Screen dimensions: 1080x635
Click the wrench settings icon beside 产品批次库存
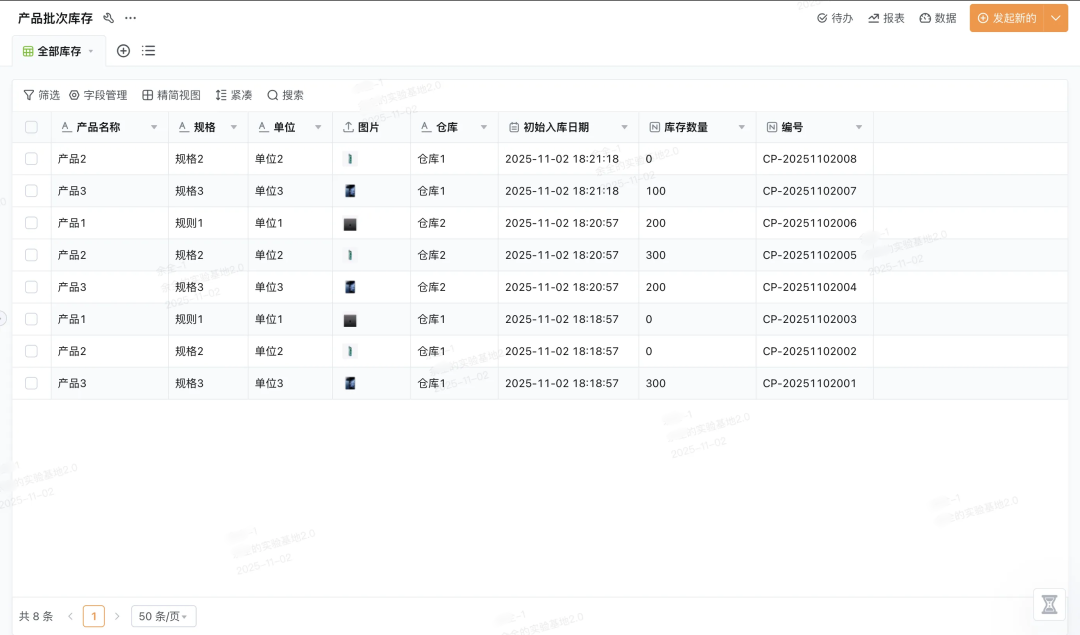109,18
